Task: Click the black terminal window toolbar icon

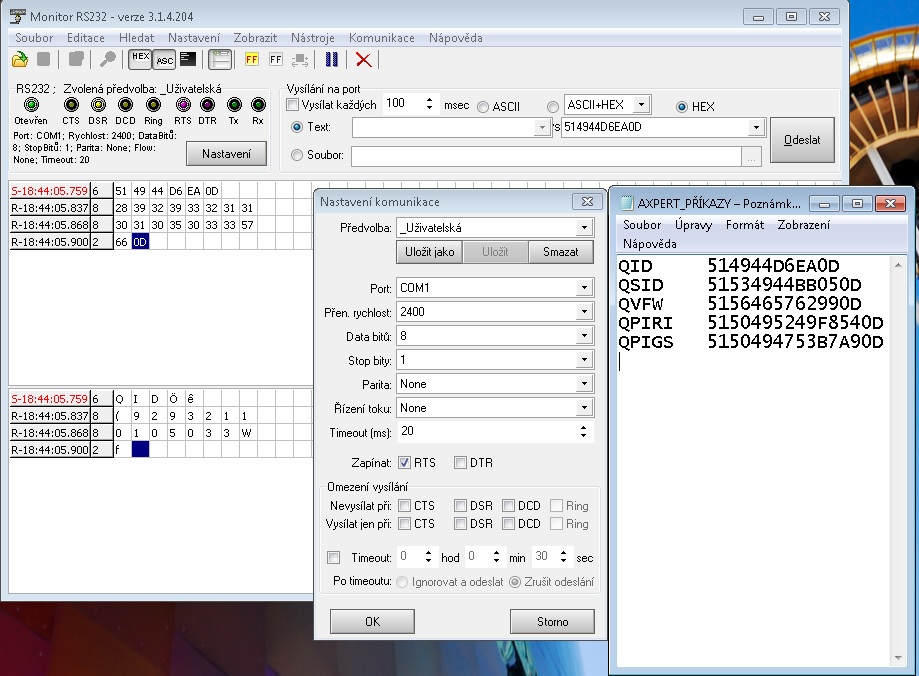Action: (x=188, y=59)
